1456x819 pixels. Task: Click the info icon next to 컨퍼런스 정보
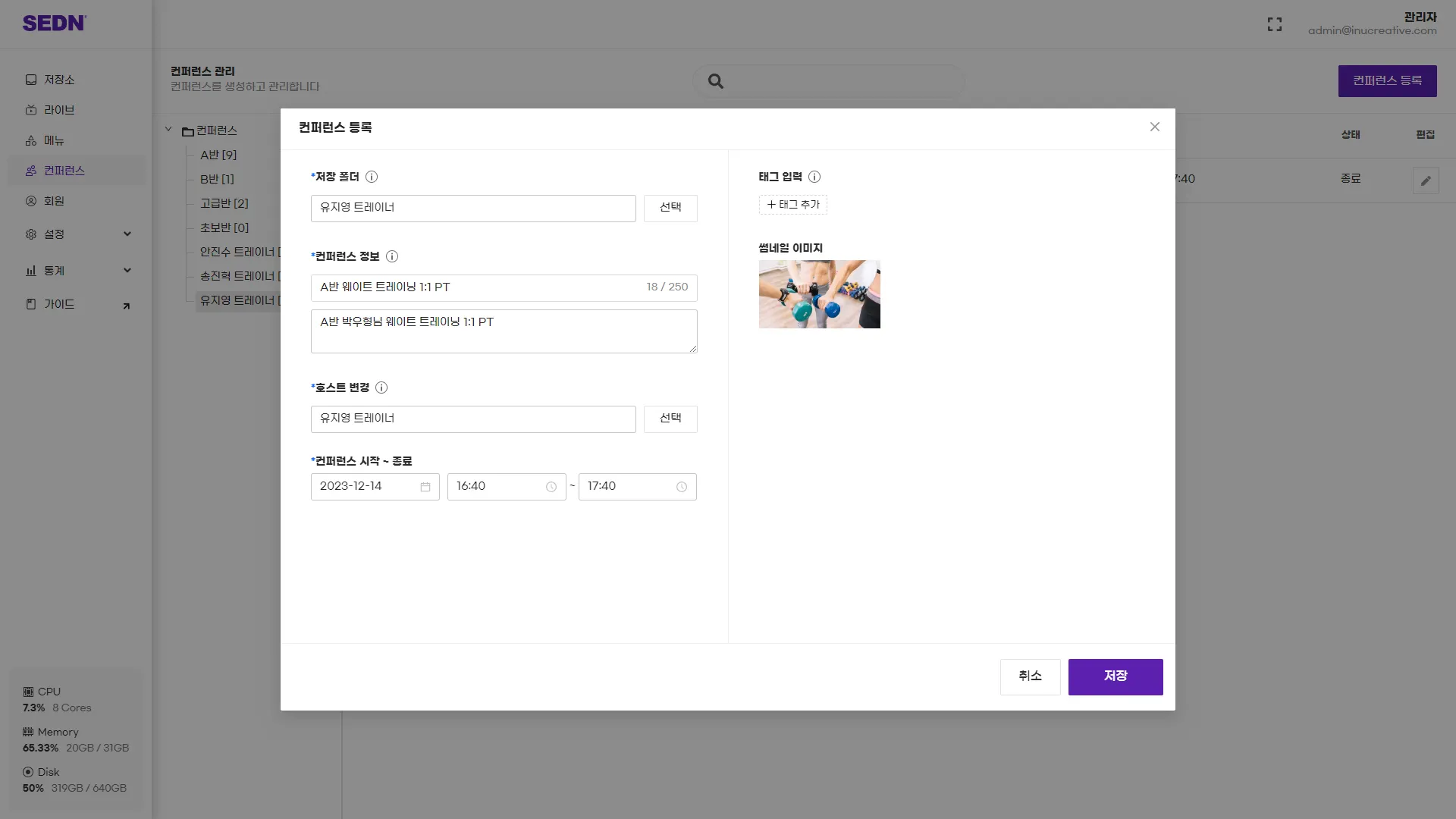(392, 256)
